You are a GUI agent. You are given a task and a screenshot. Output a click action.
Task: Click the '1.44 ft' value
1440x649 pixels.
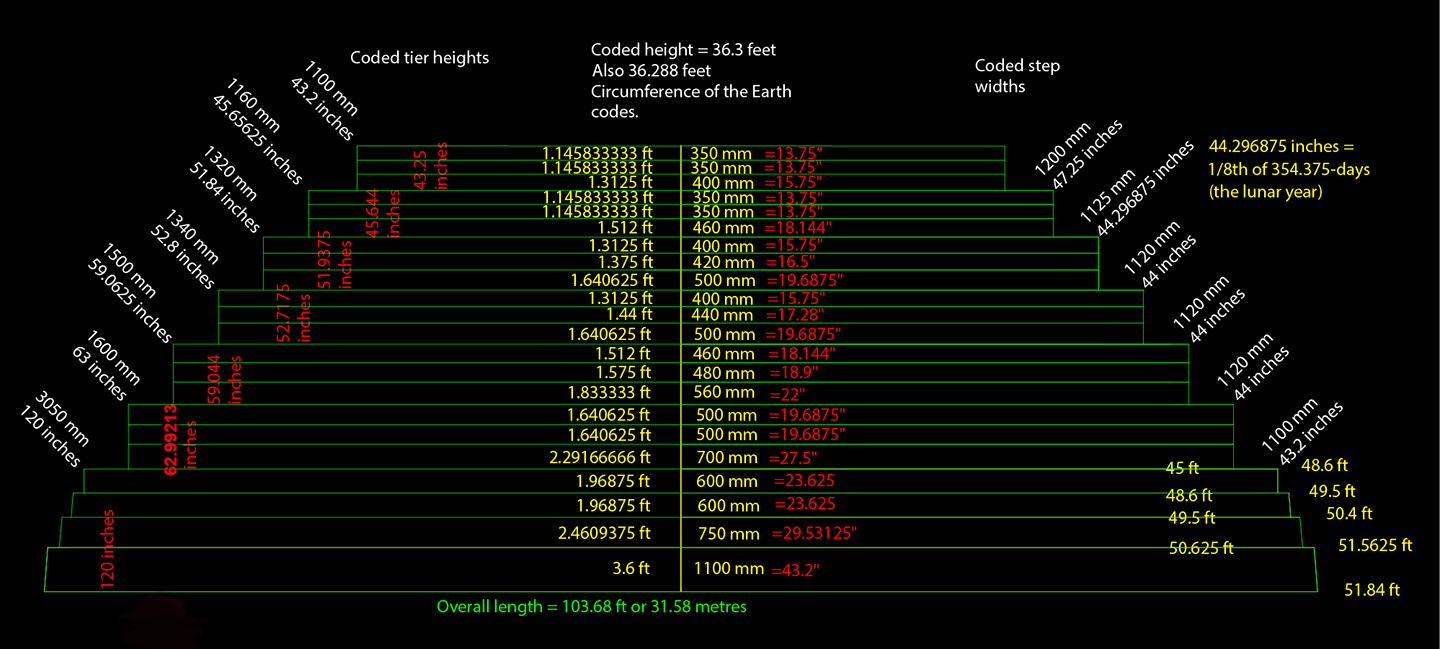628,314
